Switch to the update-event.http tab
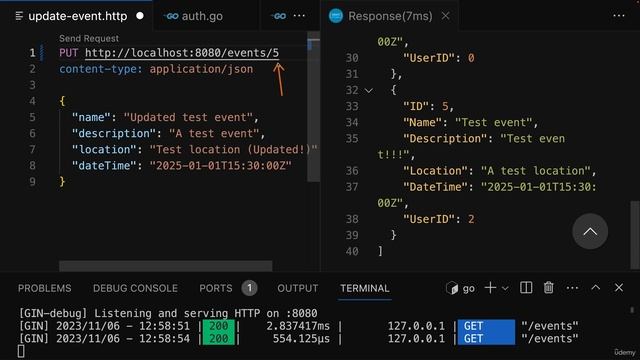640x360 pixels. tap(77, 16)
